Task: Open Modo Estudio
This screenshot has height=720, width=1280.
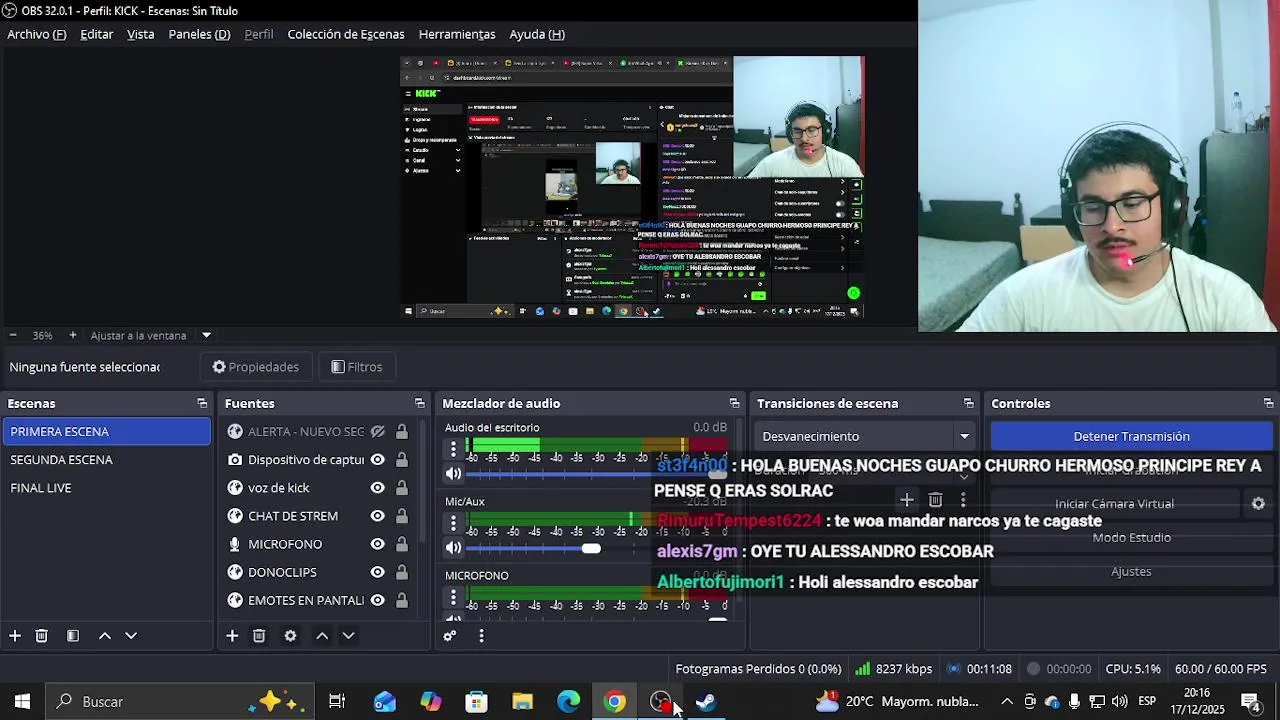Action: point(1131,538)
